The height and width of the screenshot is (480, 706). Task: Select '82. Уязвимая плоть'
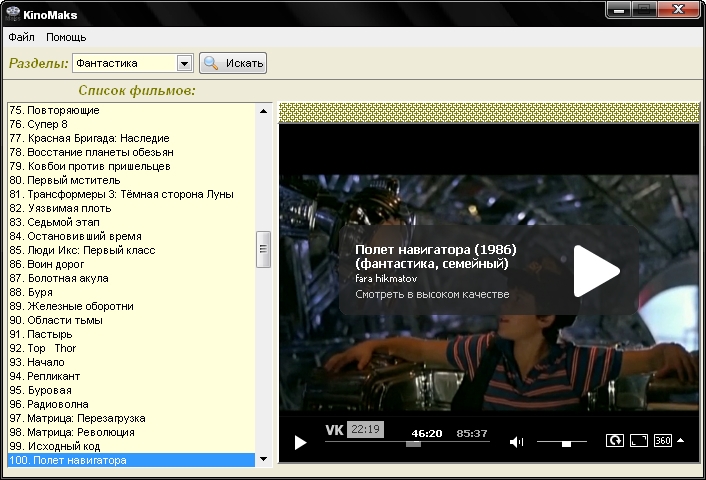(x=131, y=208)
